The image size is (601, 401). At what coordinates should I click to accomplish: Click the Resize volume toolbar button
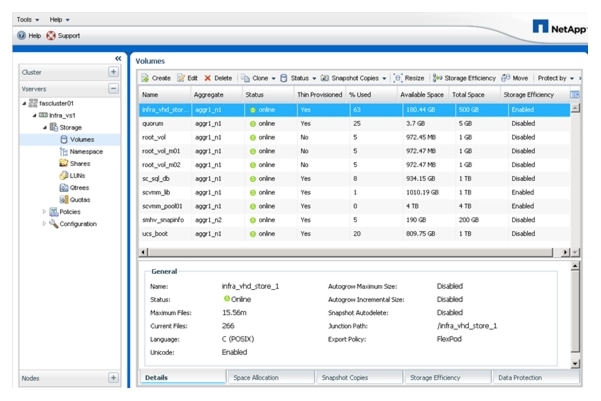click(x=409, y=78)
